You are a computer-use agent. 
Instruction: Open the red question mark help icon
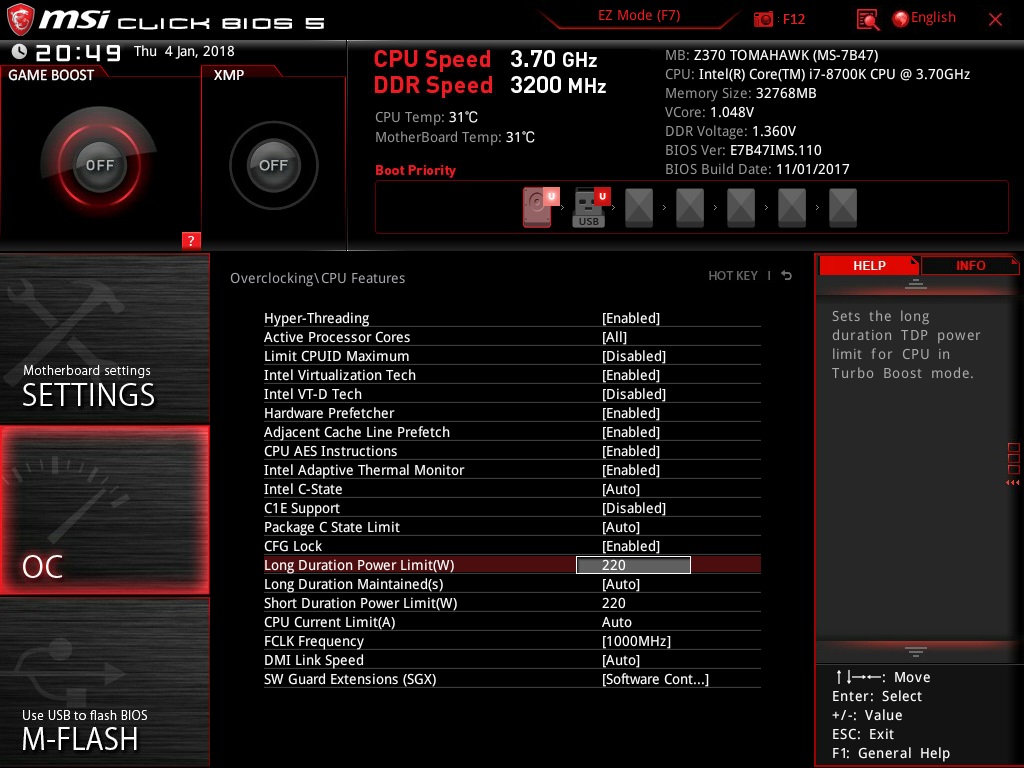click(x=191, y=240)
